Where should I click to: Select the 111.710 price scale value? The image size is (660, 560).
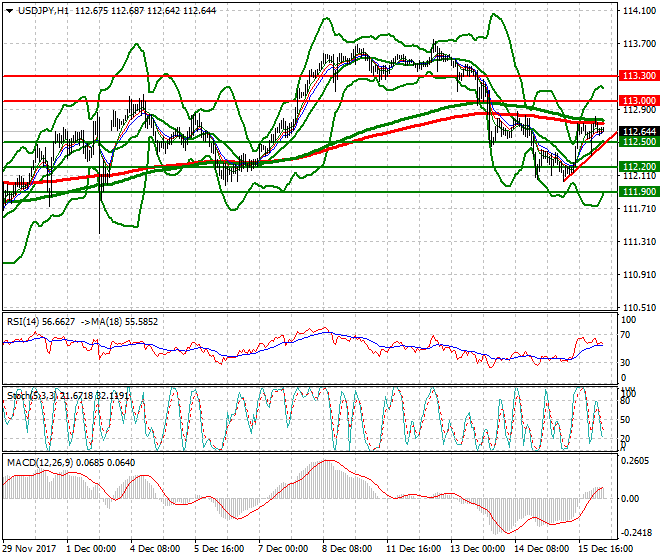point(639,209)
